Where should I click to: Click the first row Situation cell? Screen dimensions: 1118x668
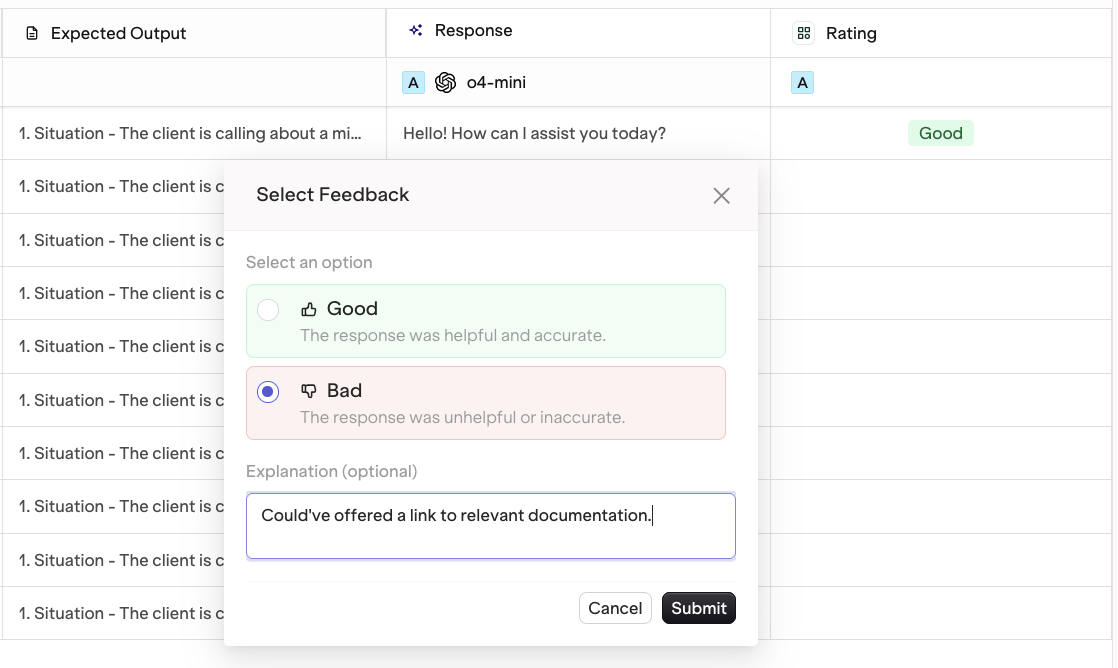click(190, 134)
